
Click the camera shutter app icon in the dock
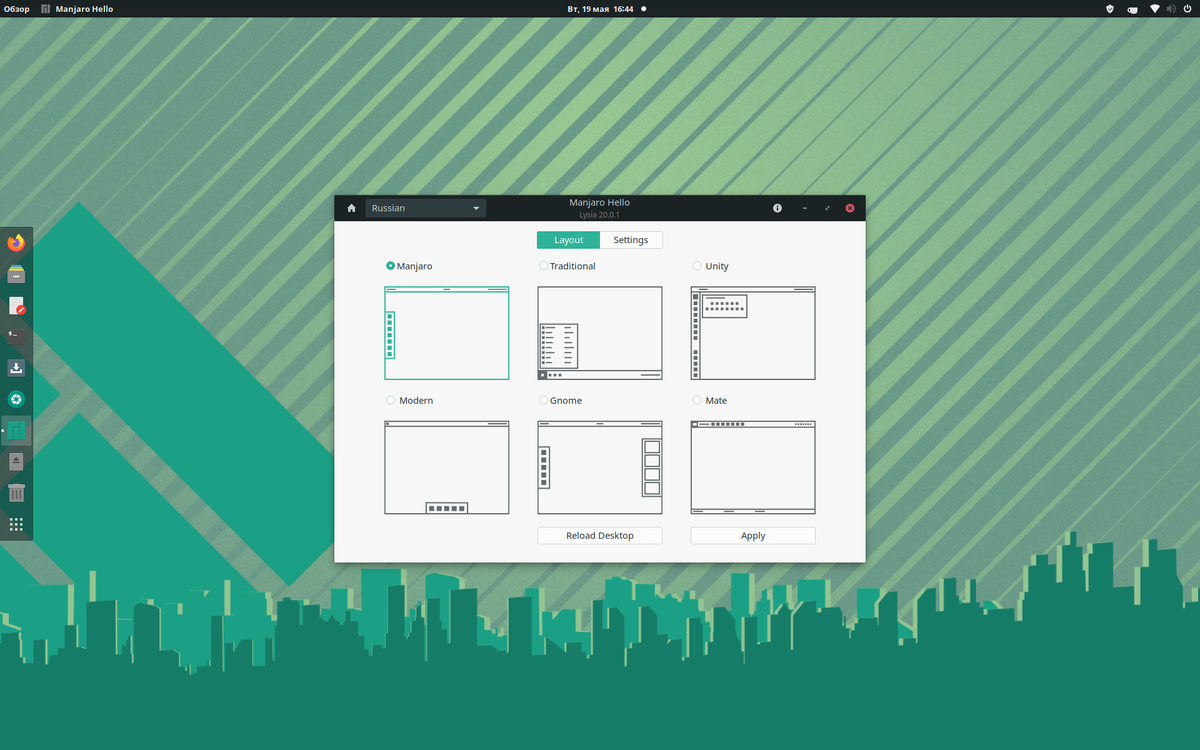tap(16, 399)
